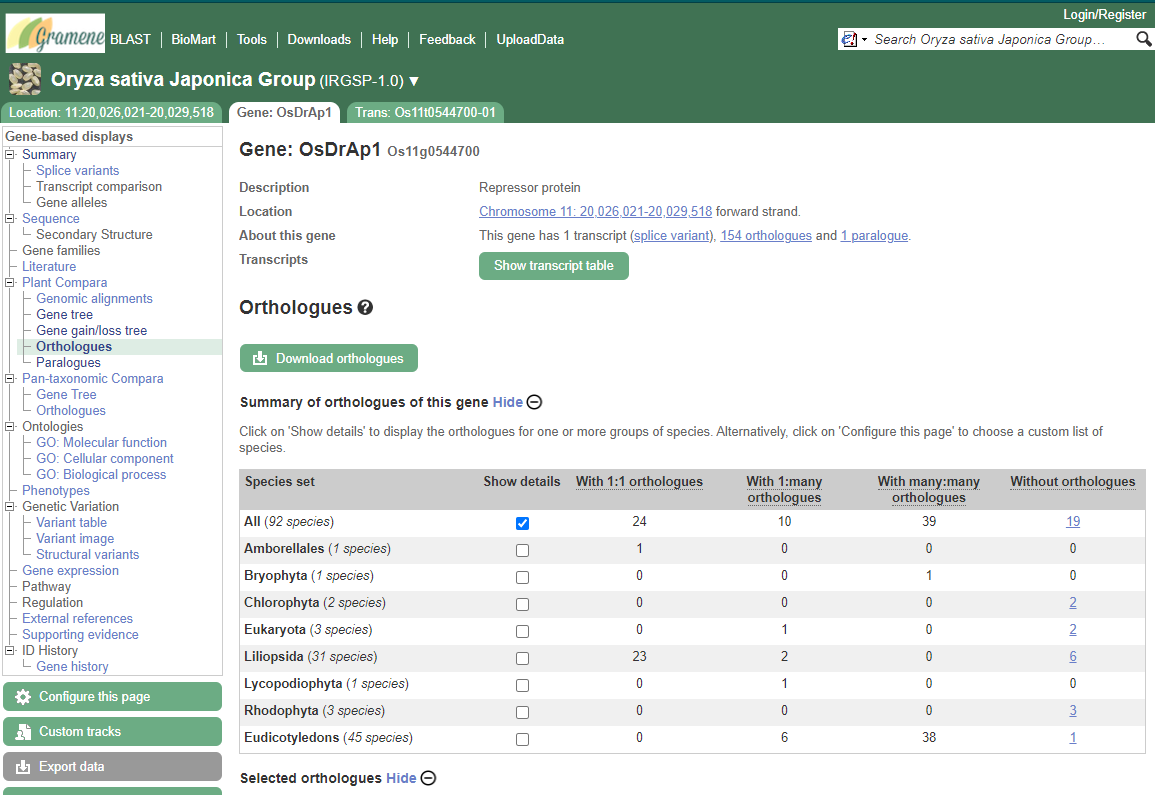Collapse the Summary tree node
The image size is (1155, 795).
click(x=10, y=155)
